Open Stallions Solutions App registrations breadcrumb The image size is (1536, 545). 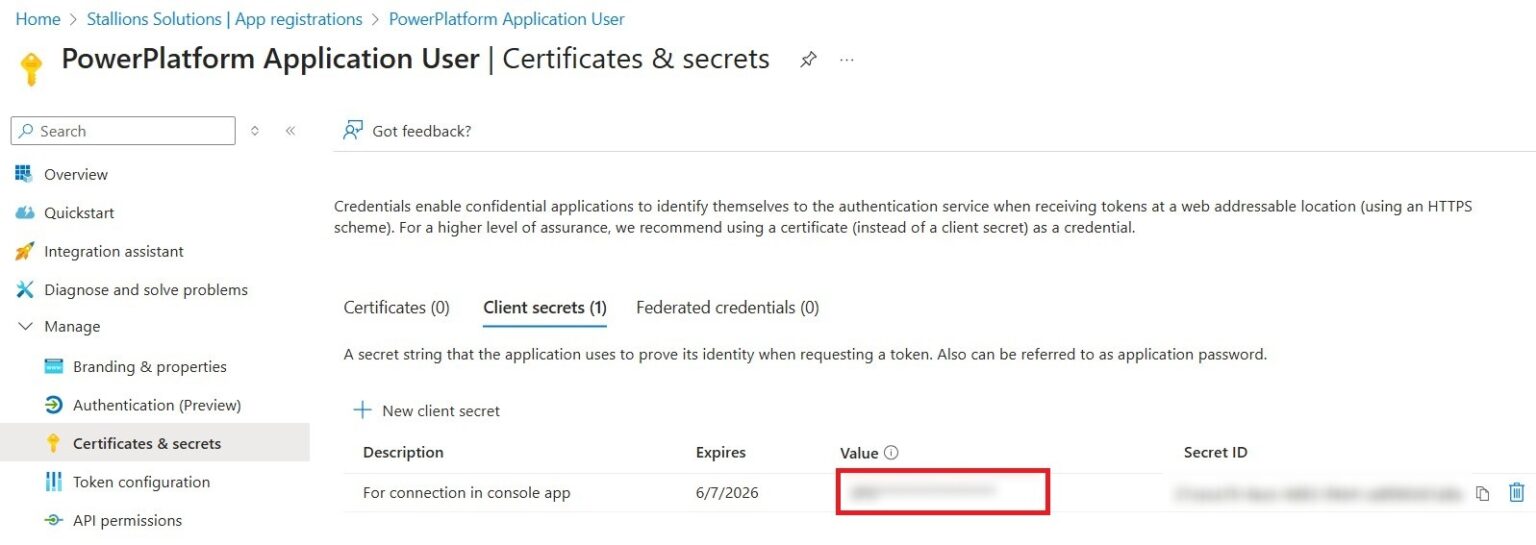click(x=224, y=19)
